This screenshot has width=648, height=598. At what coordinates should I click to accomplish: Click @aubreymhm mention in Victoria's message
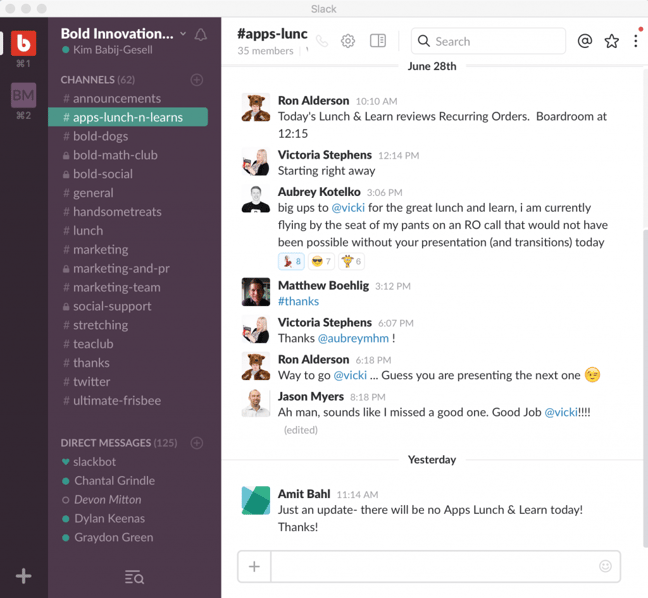point(353,338)
